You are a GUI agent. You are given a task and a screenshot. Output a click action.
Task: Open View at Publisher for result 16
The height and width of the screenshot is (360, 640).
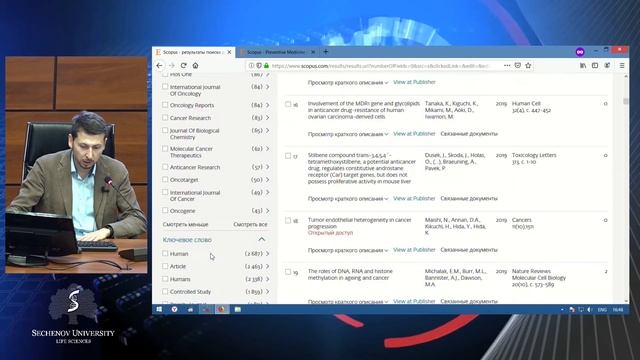414,133
